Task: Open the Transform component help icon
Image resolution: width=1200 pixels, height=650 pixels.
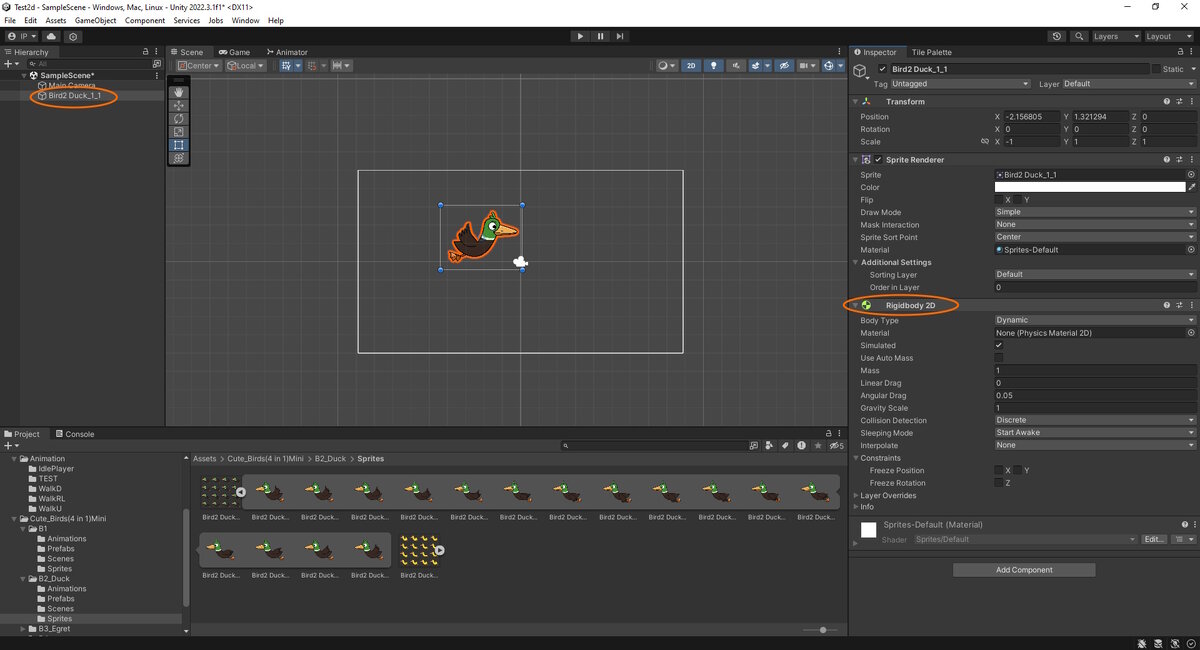Action: (1166, 102)
